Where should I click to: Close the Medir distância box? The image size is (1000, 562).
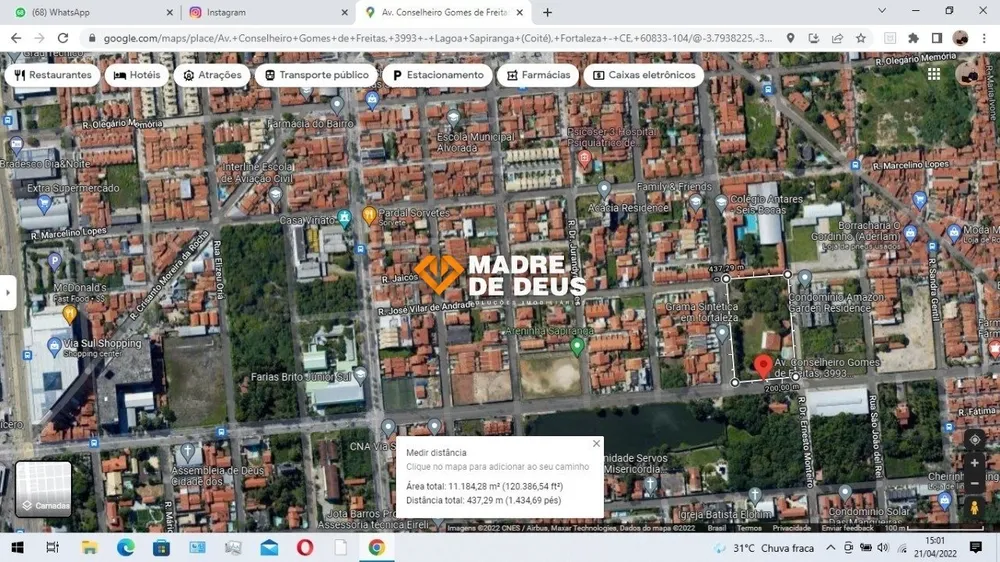point(596,443)
